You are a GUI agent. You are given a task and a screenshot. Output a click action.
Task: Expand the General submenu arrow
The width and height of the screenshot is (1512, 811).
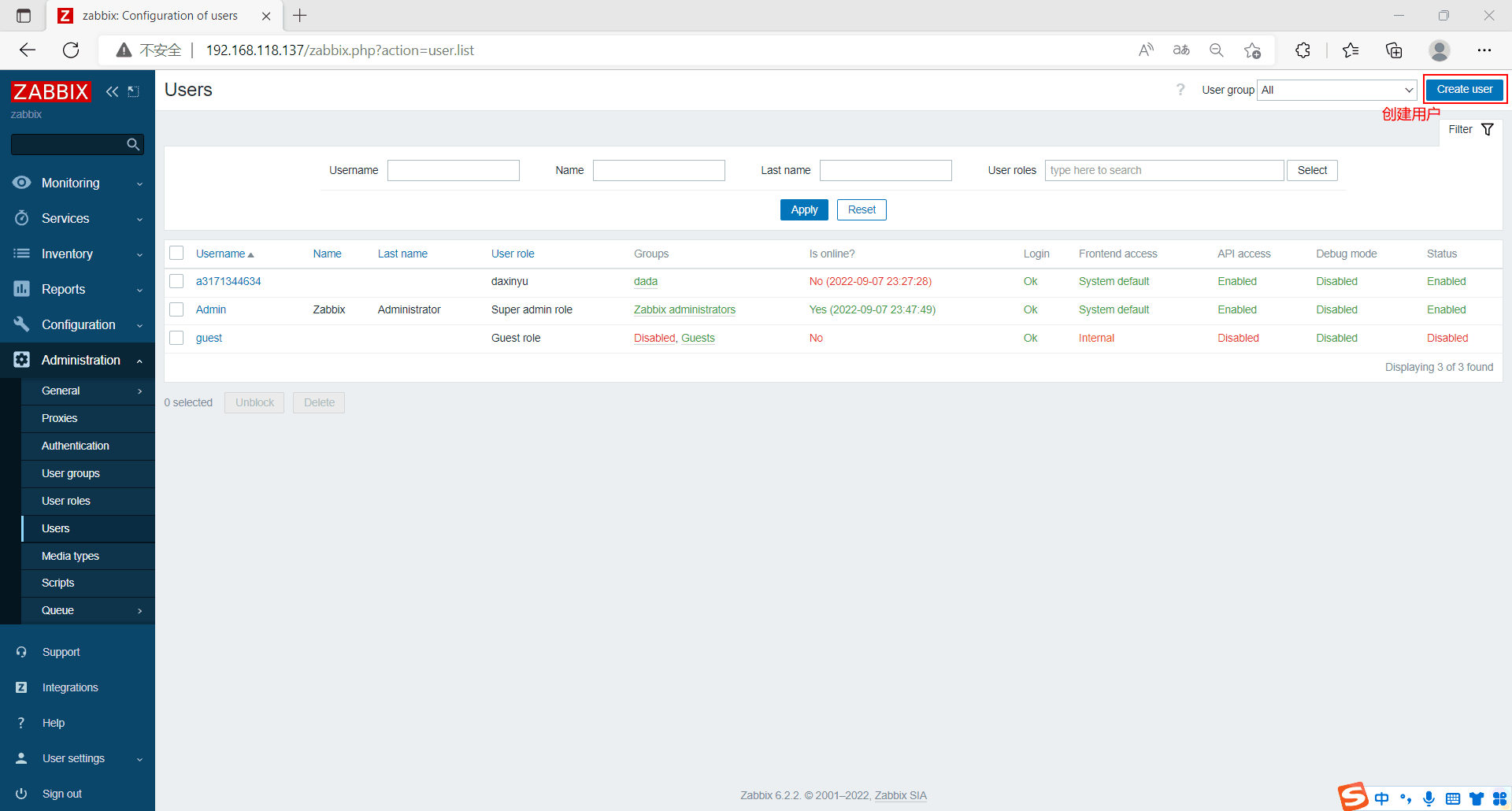coord(140,391)
